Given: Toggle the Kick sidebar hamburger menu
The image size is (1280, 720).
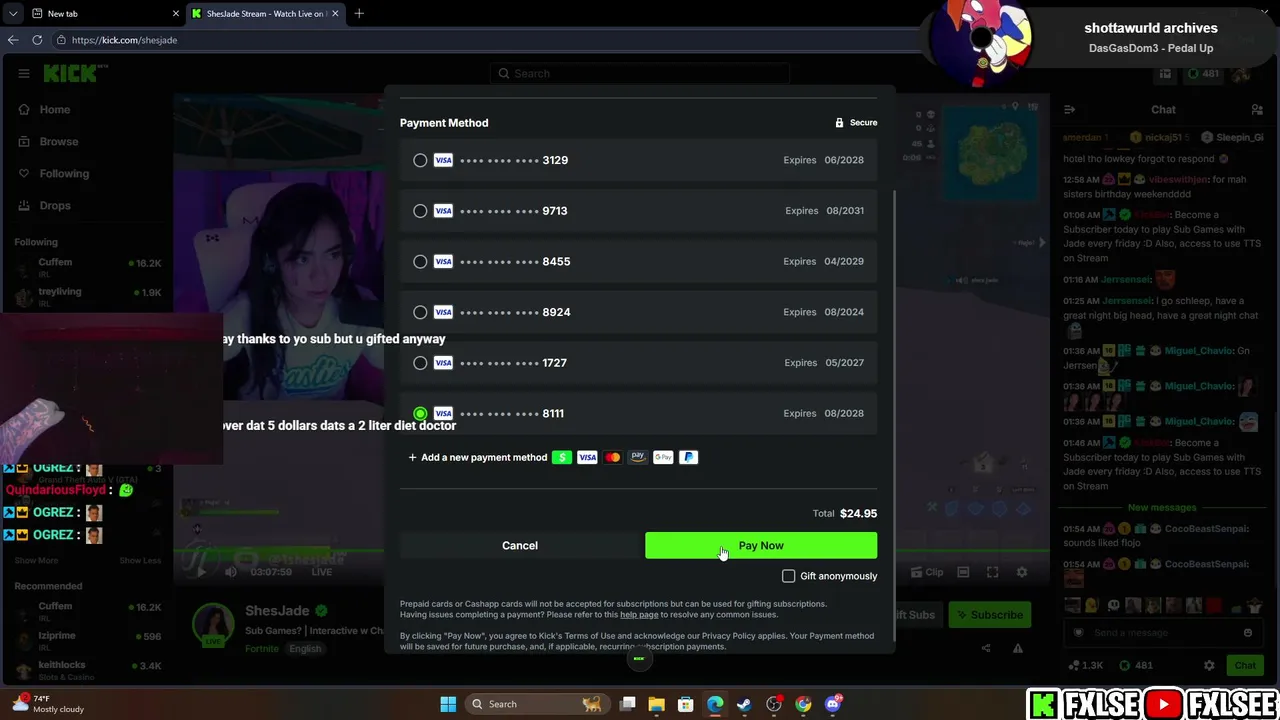Looking at the screenshot, I should click(x=23, y=73).
